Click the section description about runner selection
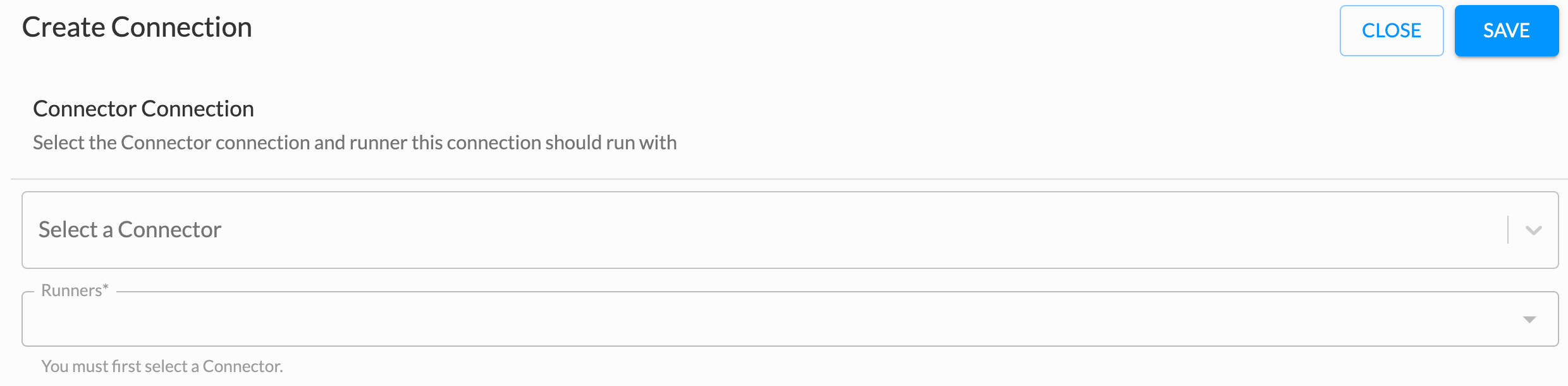Viewport: 1568px width, 386px height. point(355,142)
